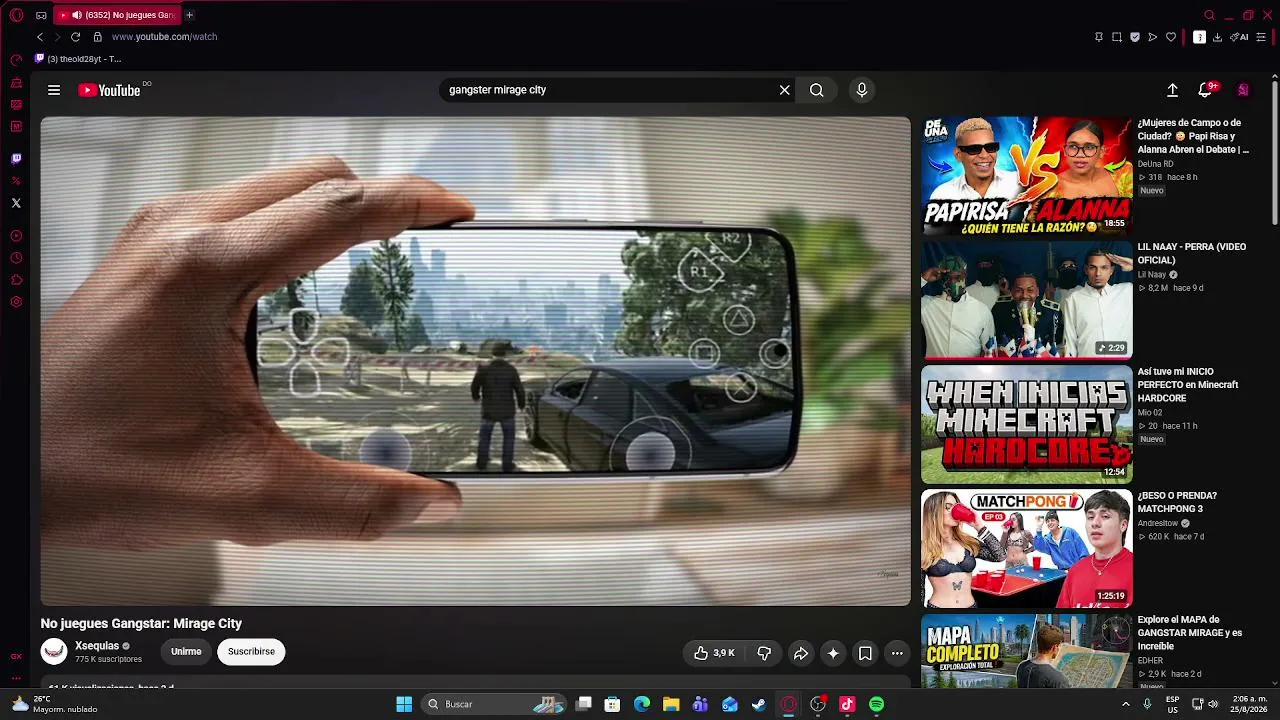Open the YouTube guide hamburger menu
This screenshot has height=720, width=1280.
(x=54, y=90)
